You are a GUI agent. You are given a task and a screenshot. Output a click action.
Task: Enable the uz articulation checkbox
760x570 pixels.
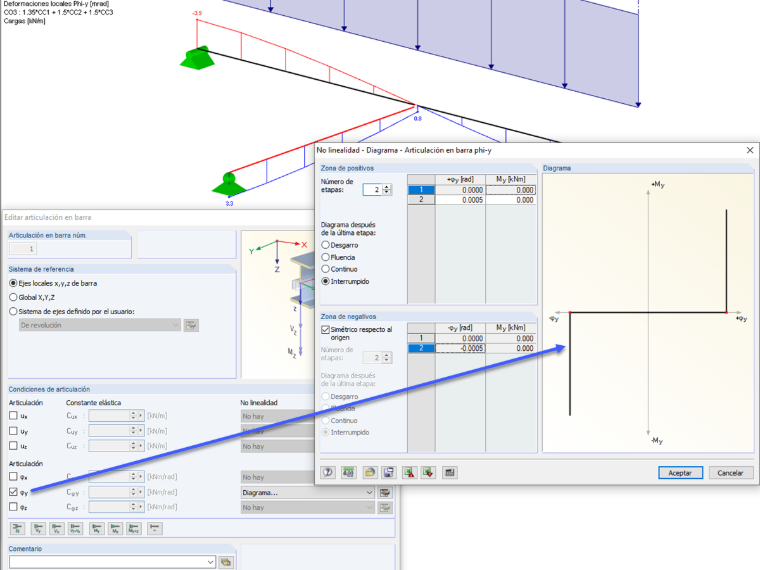pos(13,445)
